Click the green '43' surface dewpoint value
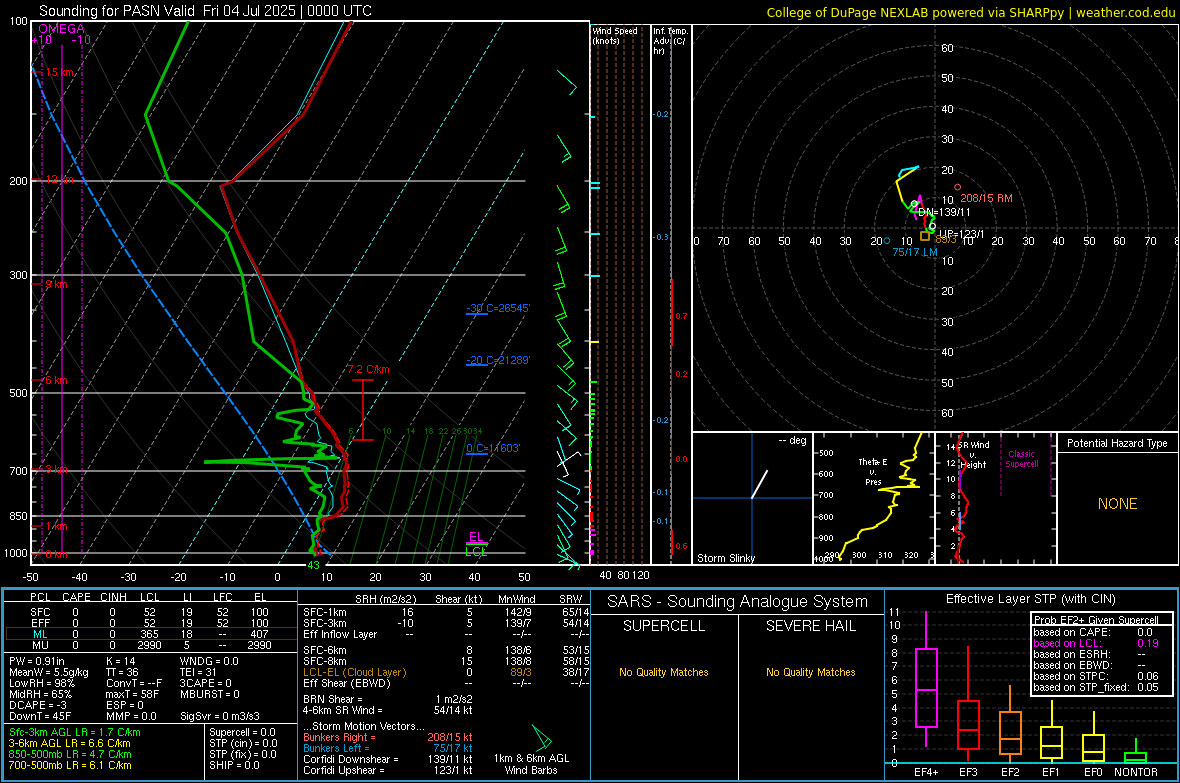The height and width of the screenshot is (783, 1180). point(314,565)
